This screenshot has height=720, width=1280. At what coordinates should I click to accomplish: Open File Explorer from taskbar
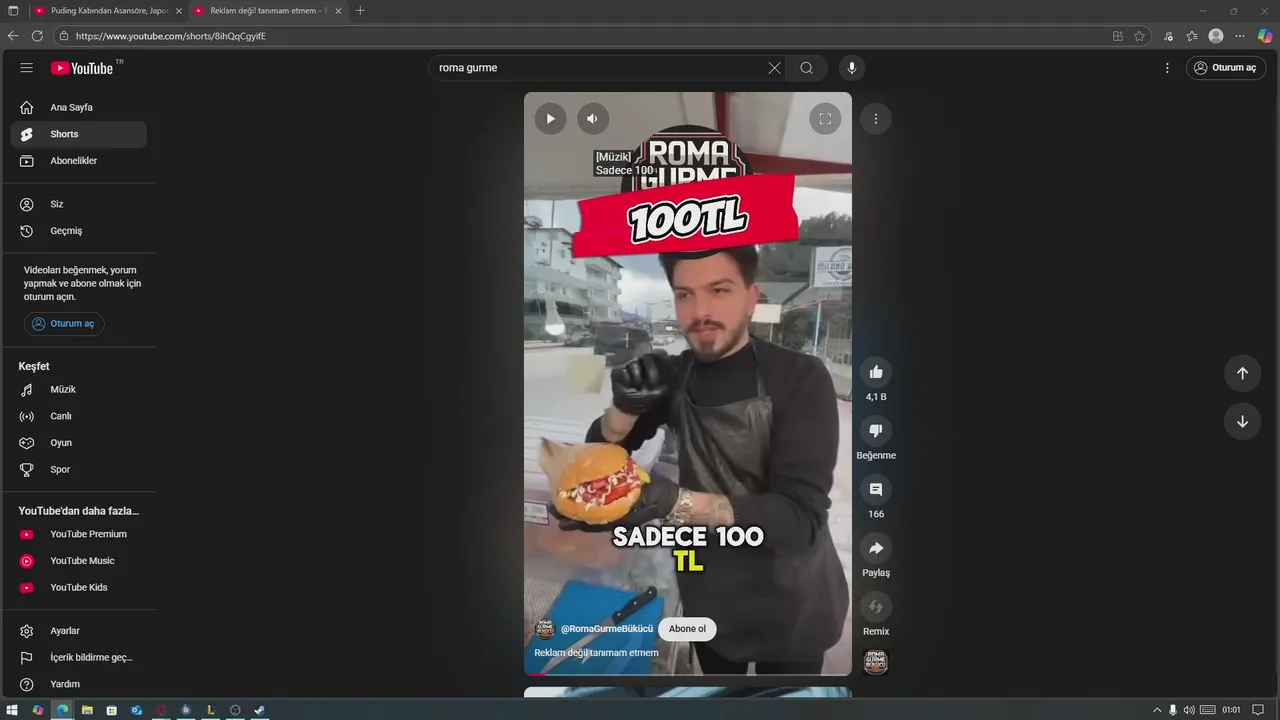(x=87, y=710)
